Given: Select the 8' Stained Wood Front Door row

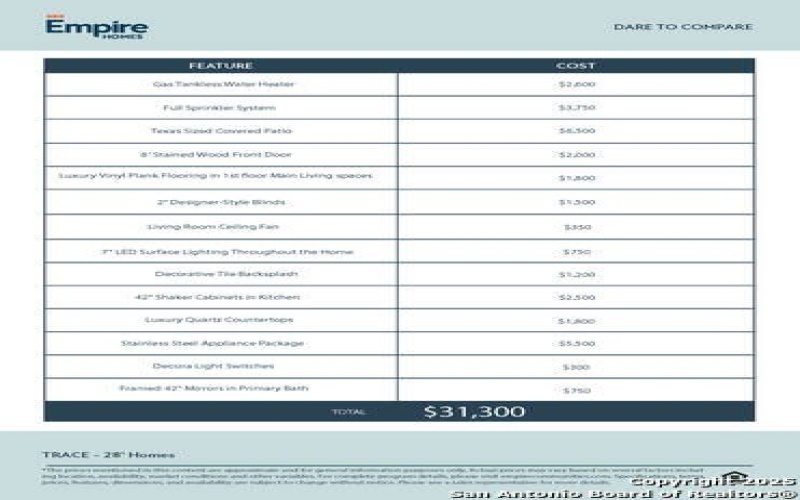Looking at the screenshot, I should click(x=221, y=154).
